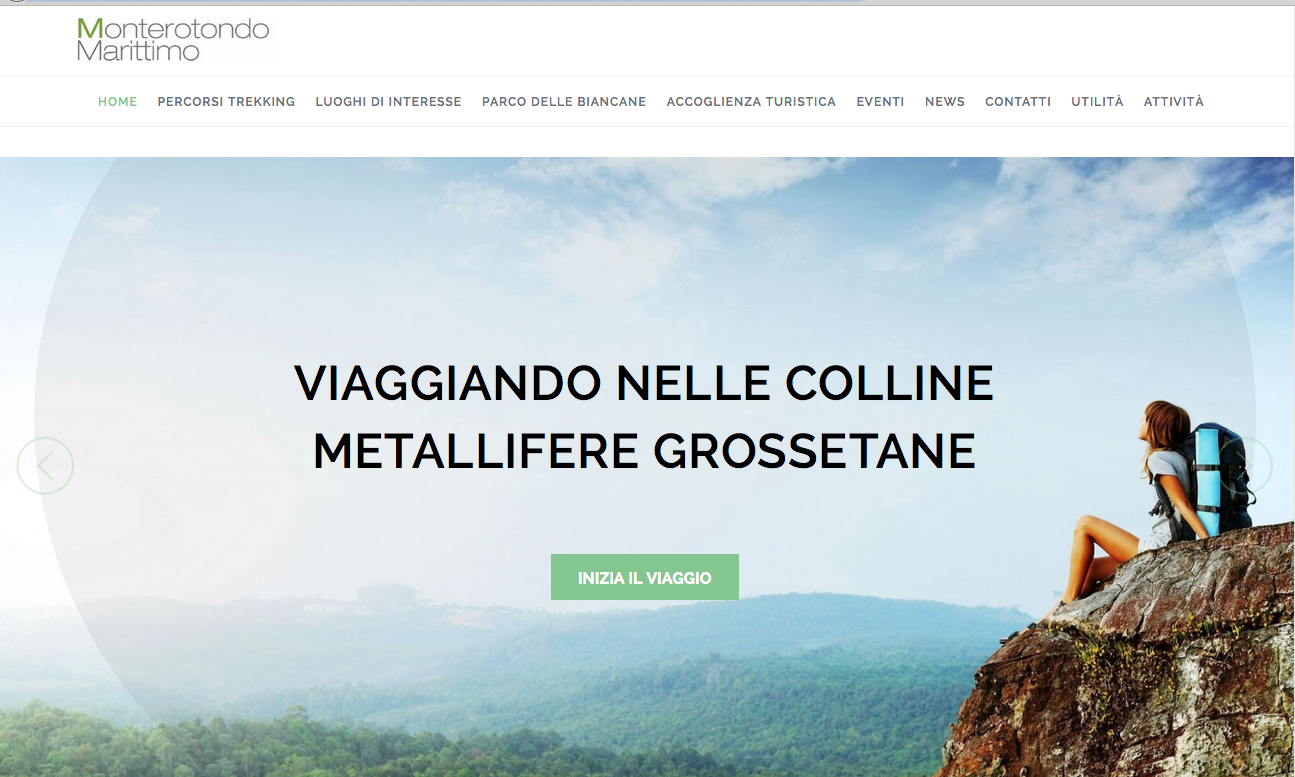Select LUOGHI DI INTERESSE menu item

(388, 102)
